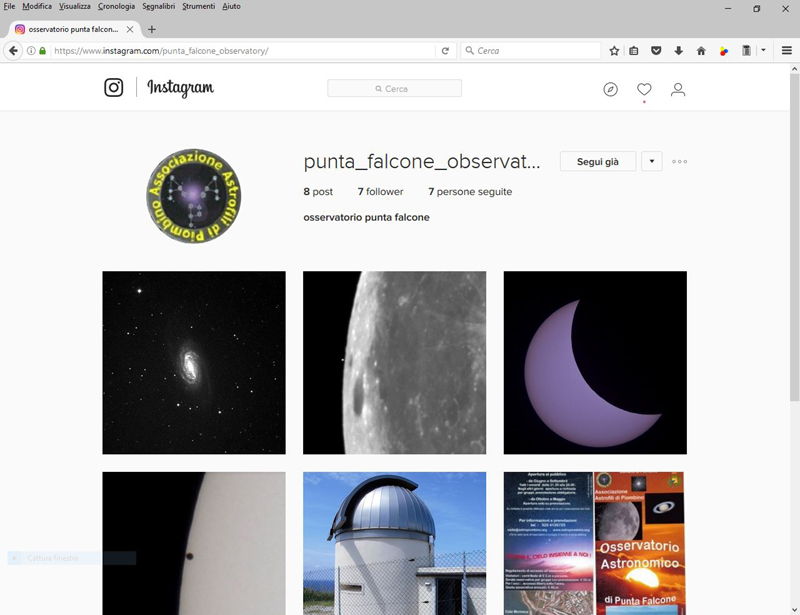Screen dimensions: 800x615
Task: Close the osservatorio punta falcone tab
Action: point(130,30)
